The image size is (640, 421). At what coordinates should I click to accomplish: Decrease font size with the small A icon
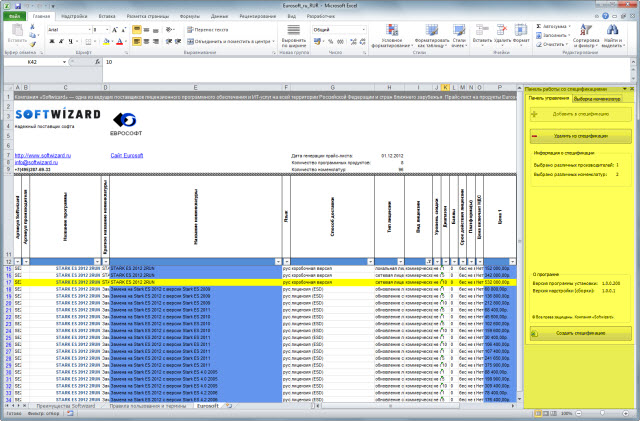click(124, 30)
